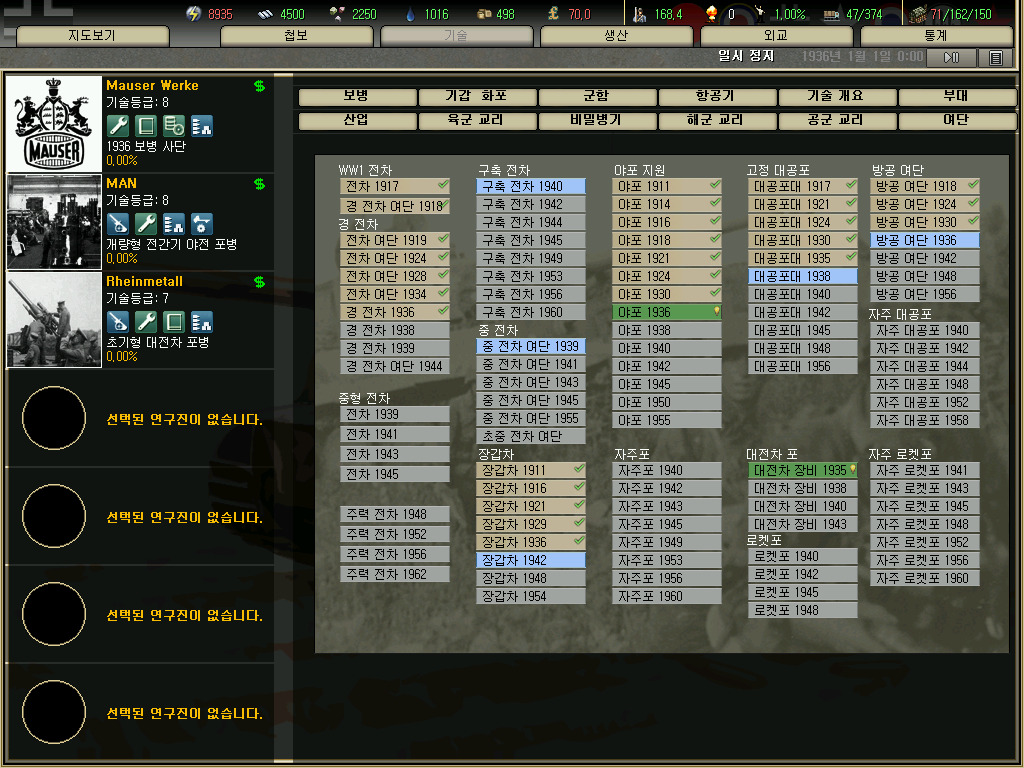Viewport: 1024px width, 768px height.
Task: Switch to the 해군 교리 tab
Action: (x=716, y=120)
